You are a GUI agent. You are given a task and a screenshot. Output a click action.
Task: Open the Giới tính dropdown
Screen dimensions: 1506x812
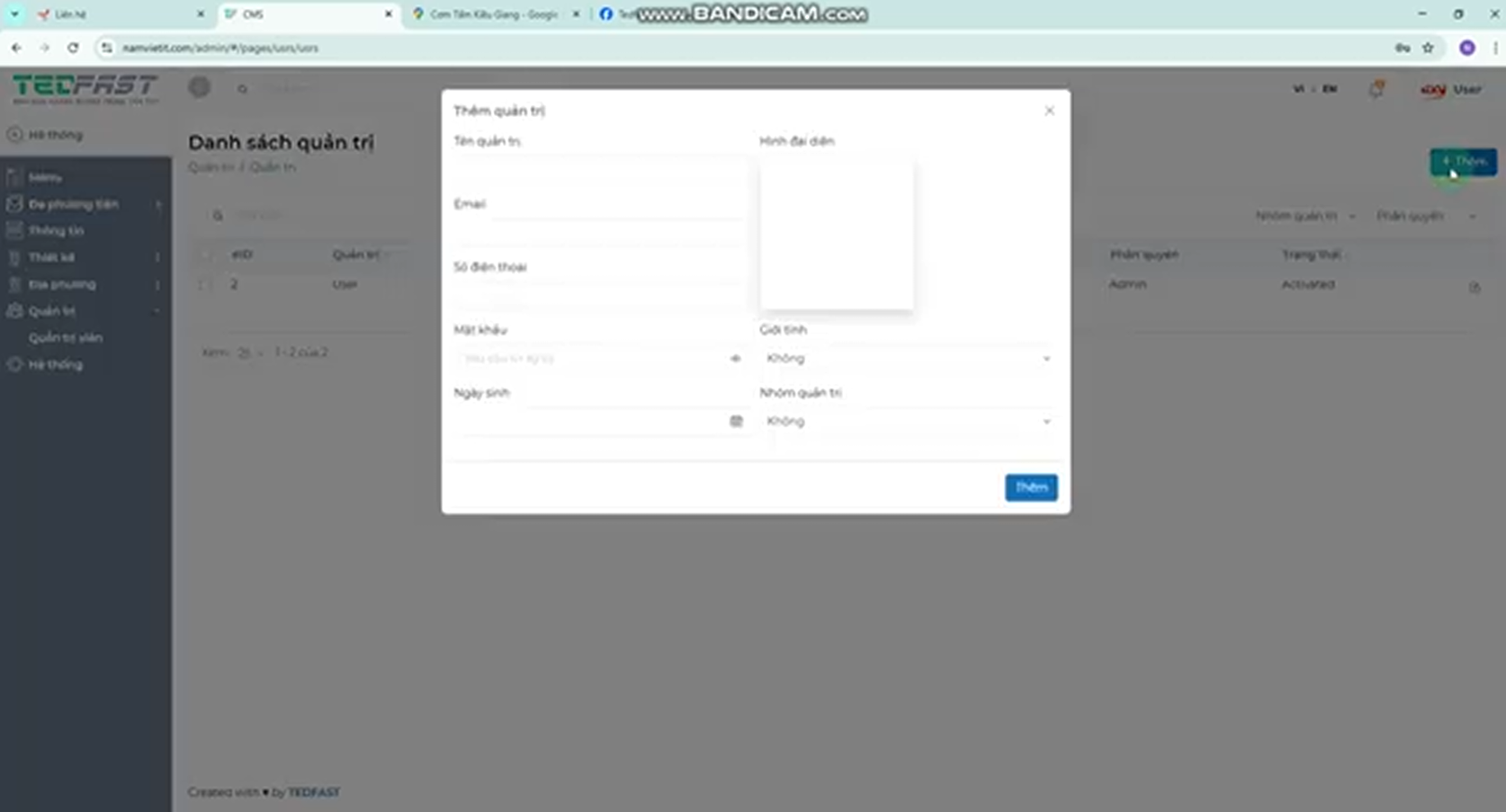coord(907,359)
